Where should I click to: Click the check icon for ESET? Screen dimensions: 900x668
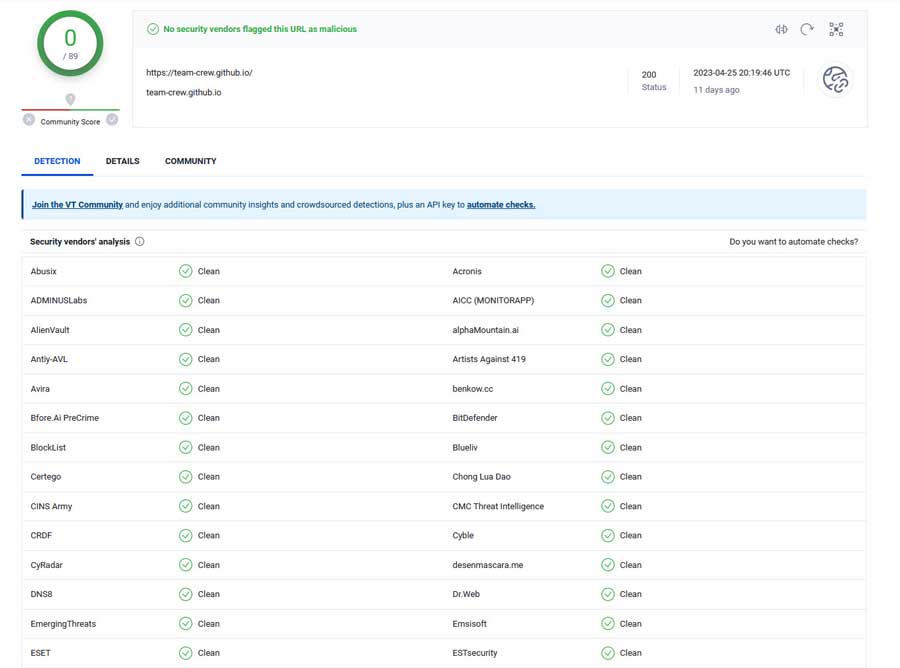point(185,653)
